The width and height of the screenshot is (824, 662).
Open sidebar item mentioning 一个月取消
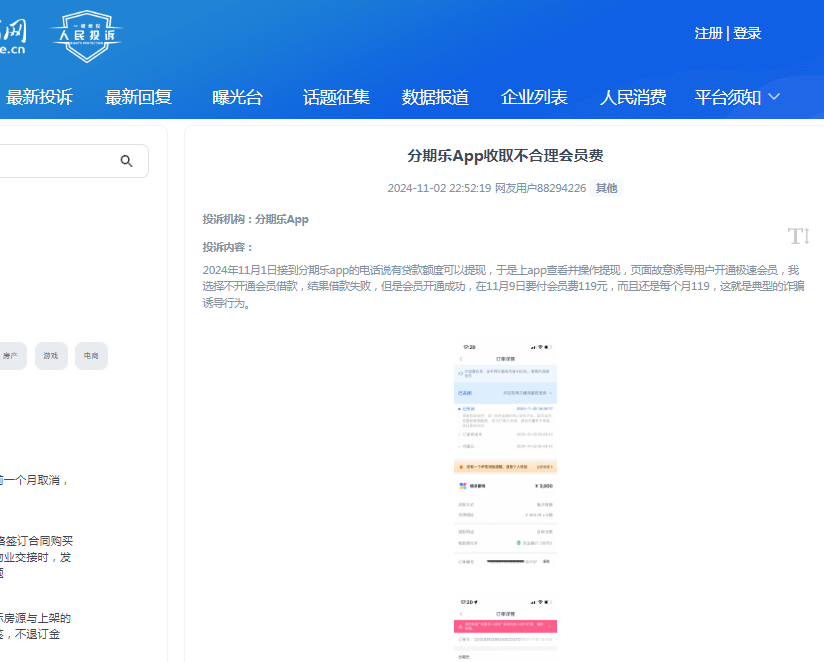pyautogui.click(x=33, y=480)
